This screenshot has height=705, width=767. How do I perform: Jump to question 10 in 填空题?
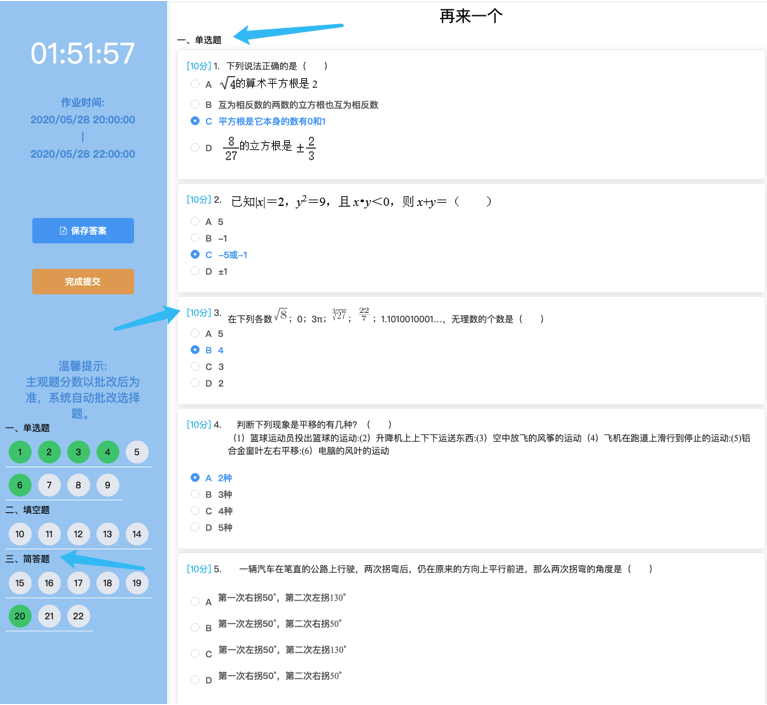click(x=20, y=534)
